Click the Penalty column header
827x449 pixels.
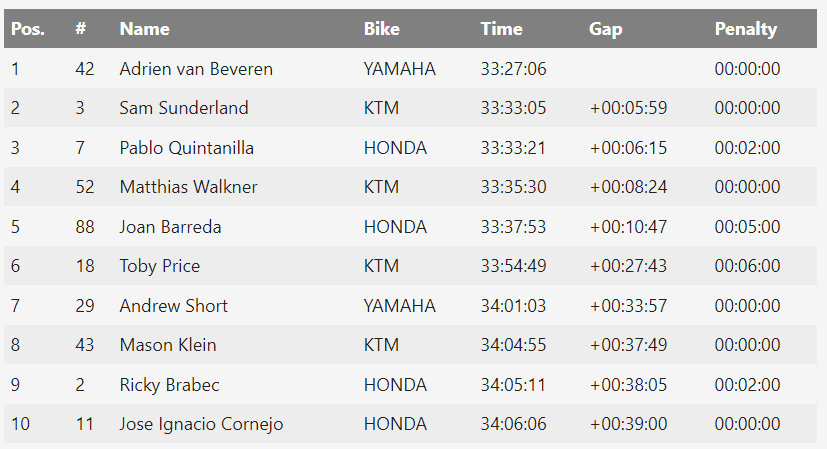(x=746, y=29)
